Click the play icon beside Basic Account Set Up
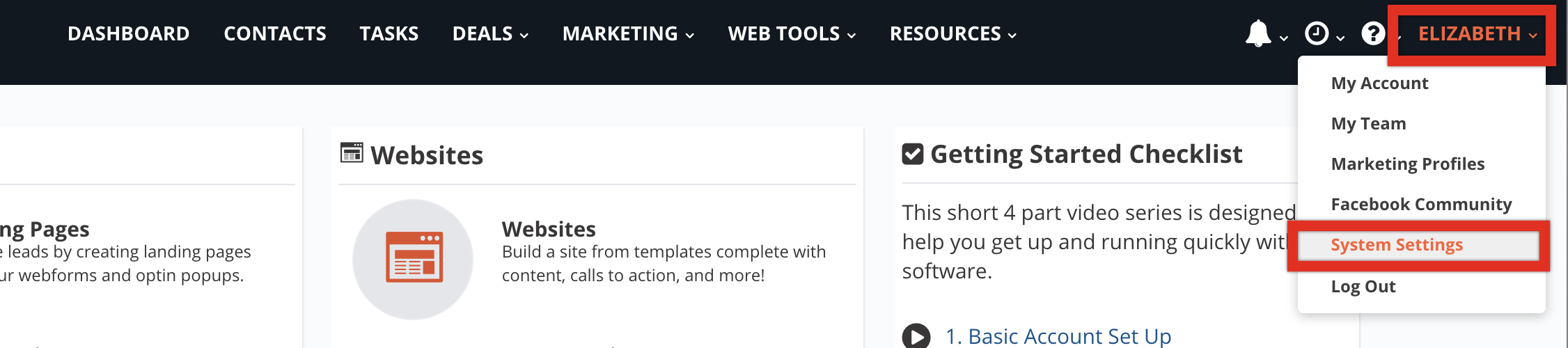 click(x=916, y=336)
